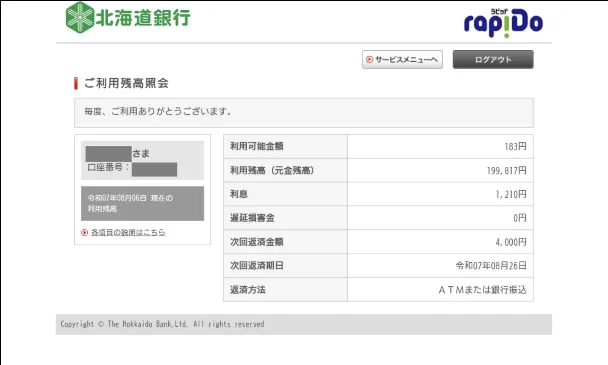Select the 次回返済期日 label cell
The image size is (608, 365).
(x=285, y=266)
